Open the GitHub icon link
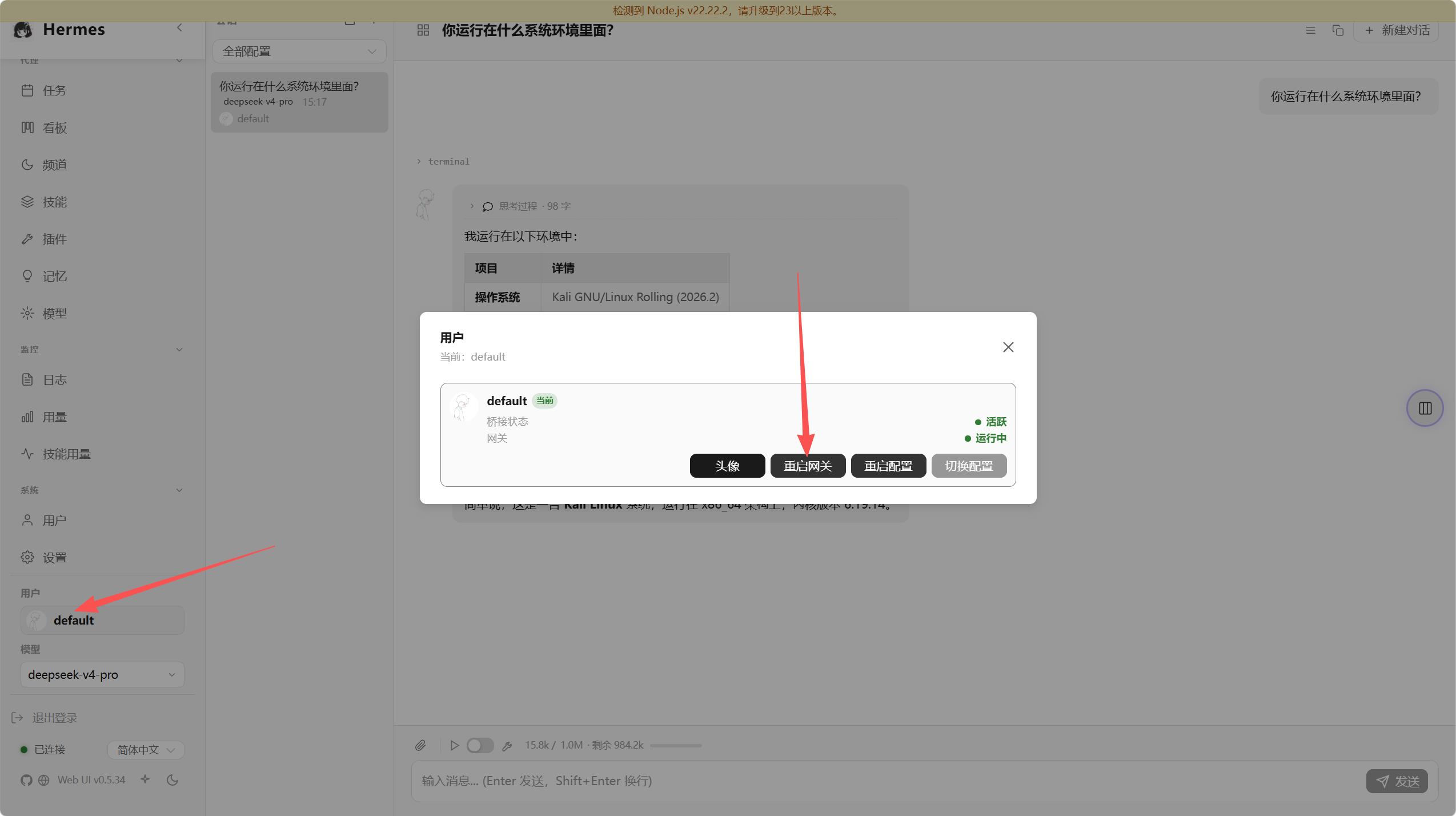This screenshot has width=1456, height=816. coord(26,780)
